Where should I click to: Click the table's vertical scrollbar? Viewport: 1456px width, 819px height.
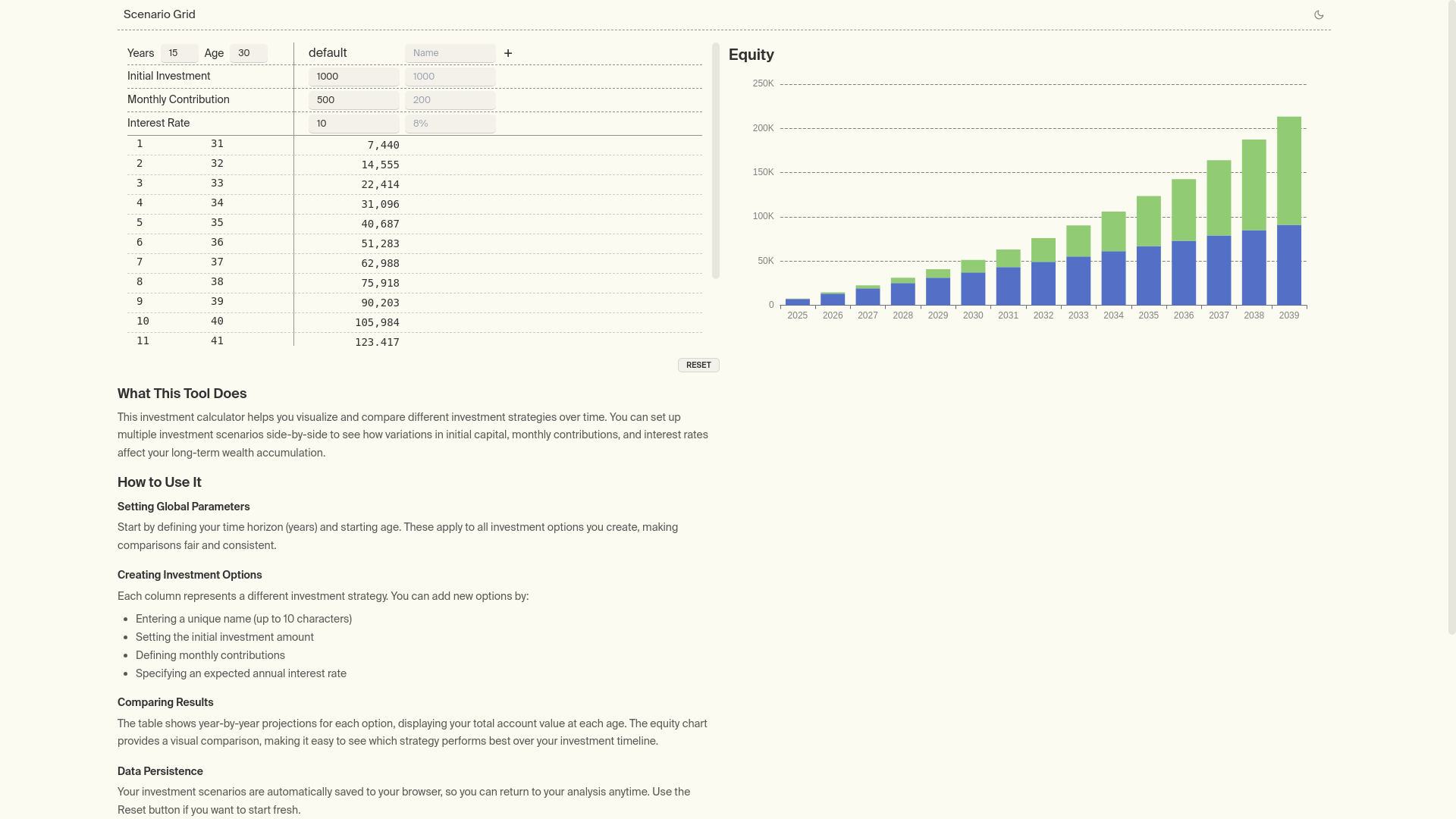click(x=715, y=160)
